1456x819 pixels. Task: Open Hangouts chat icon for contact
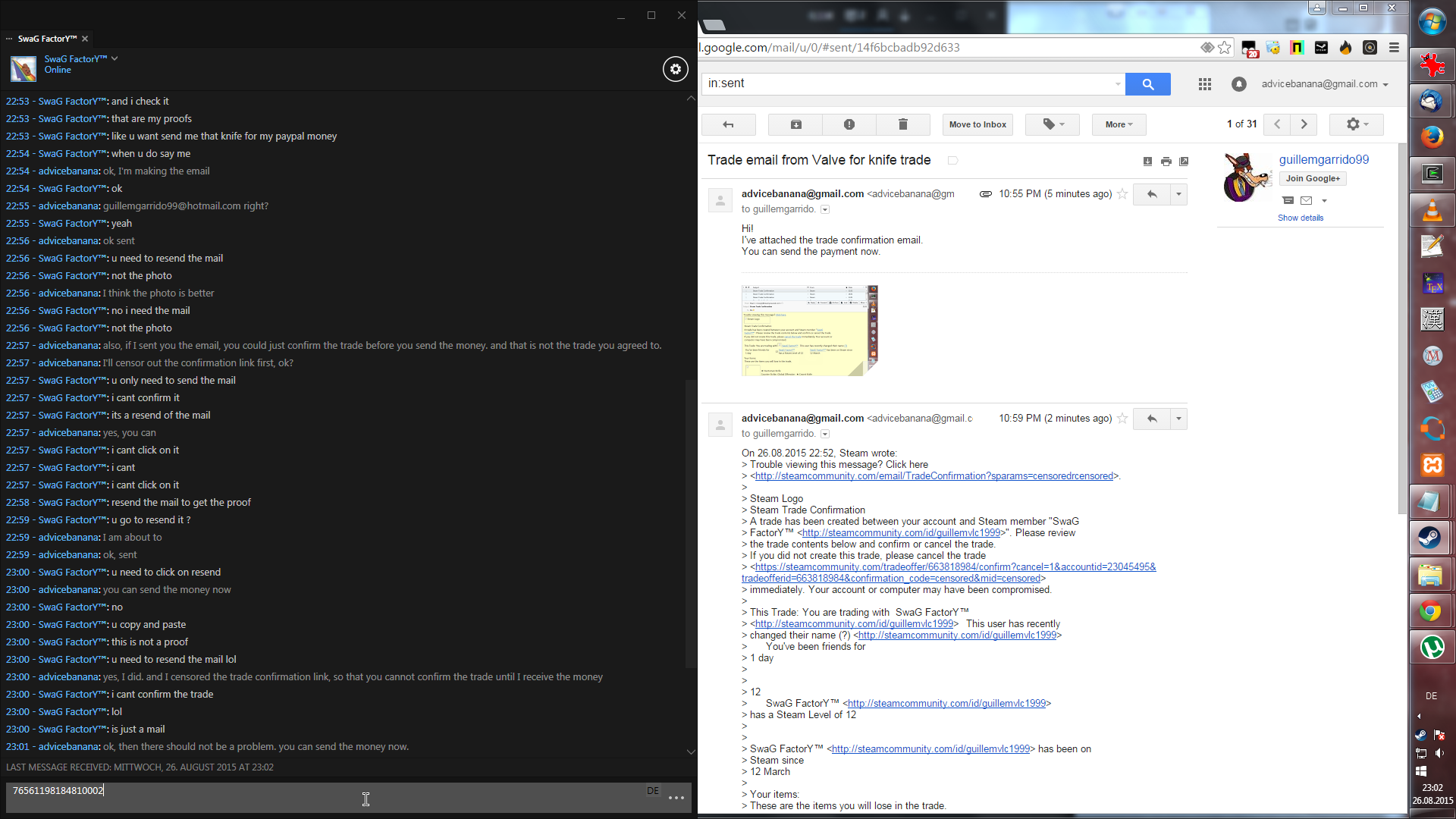click(1288, 201)
